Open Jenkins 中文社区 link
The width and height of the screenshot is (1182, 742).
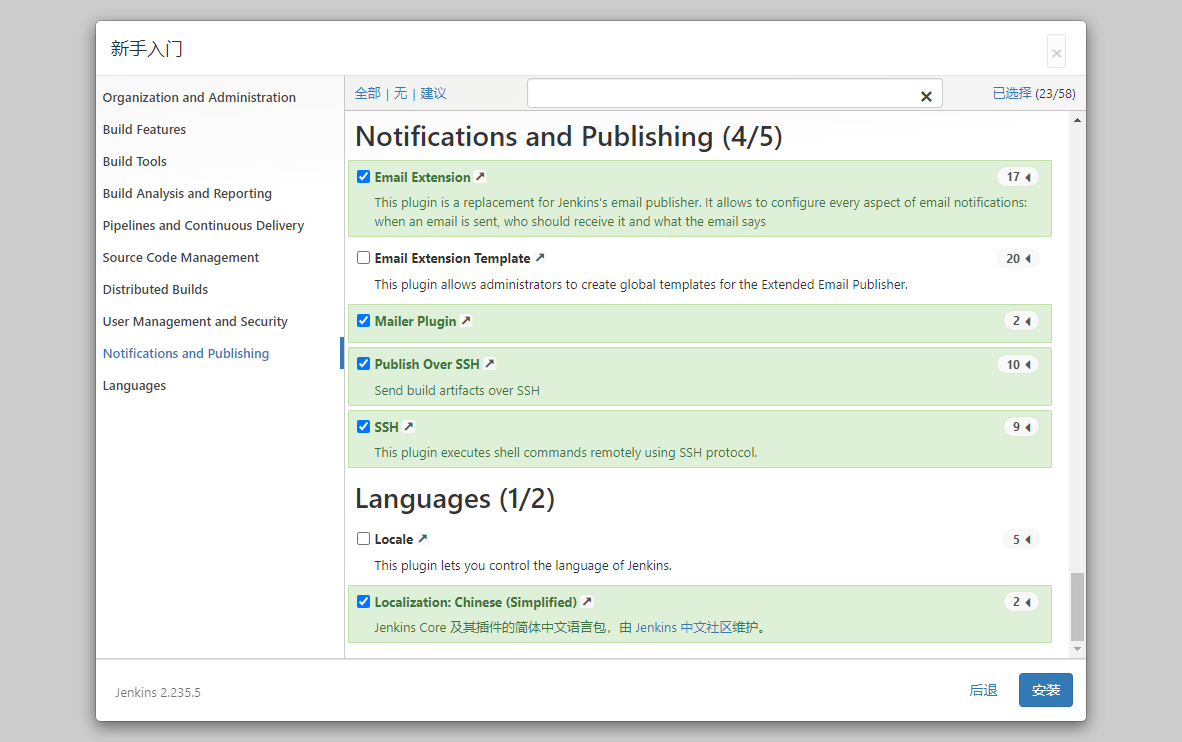(683, 627)
